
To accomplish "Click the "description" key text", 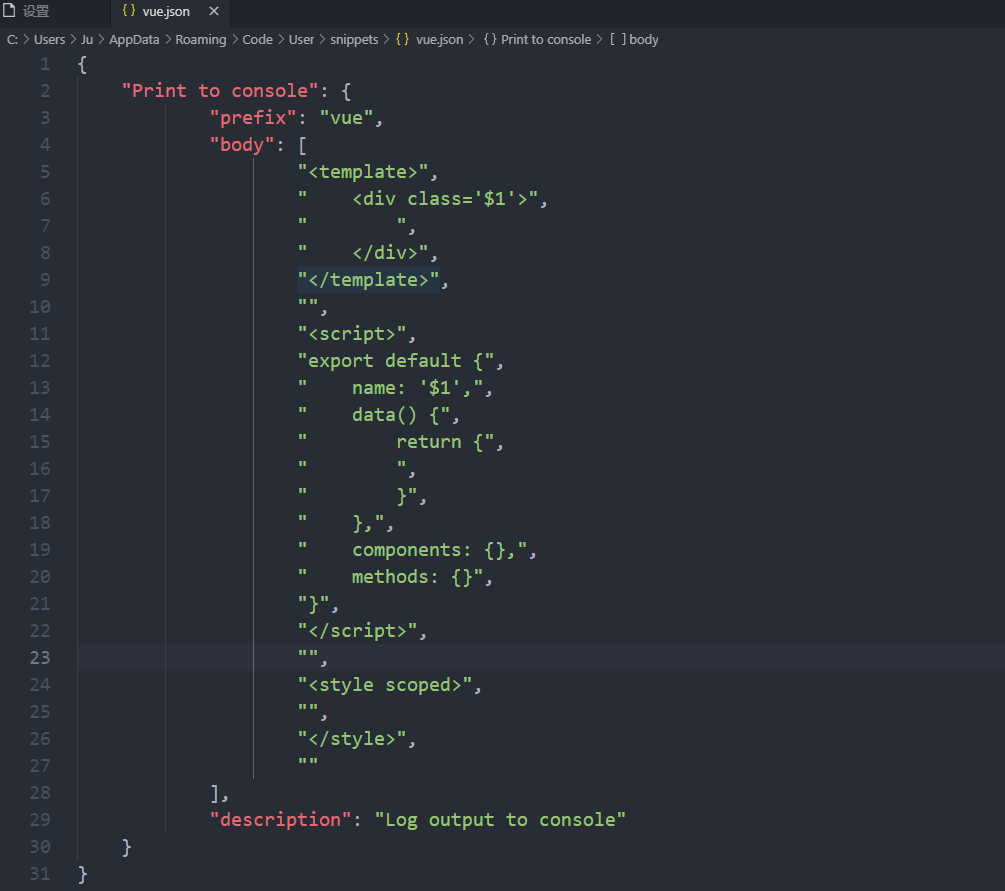I will pyautogui.click(x=281, y=820).
